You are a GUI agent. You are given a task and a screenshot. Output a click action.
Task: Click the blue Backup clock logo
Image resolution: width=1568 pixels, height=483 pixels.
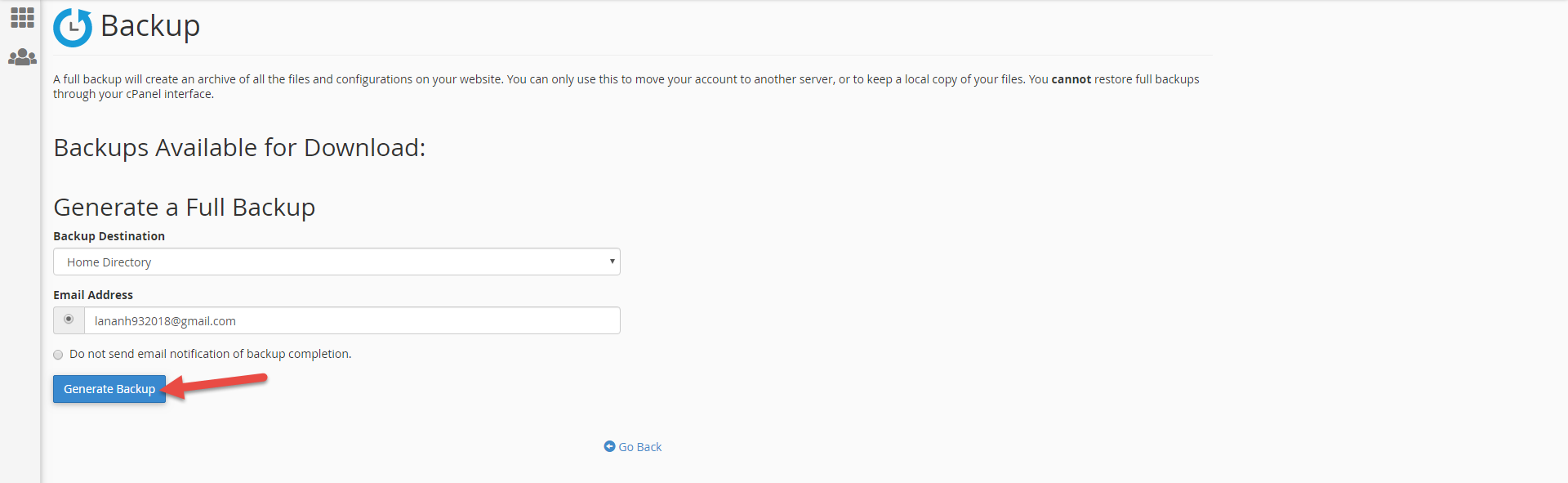click(73, 27)
